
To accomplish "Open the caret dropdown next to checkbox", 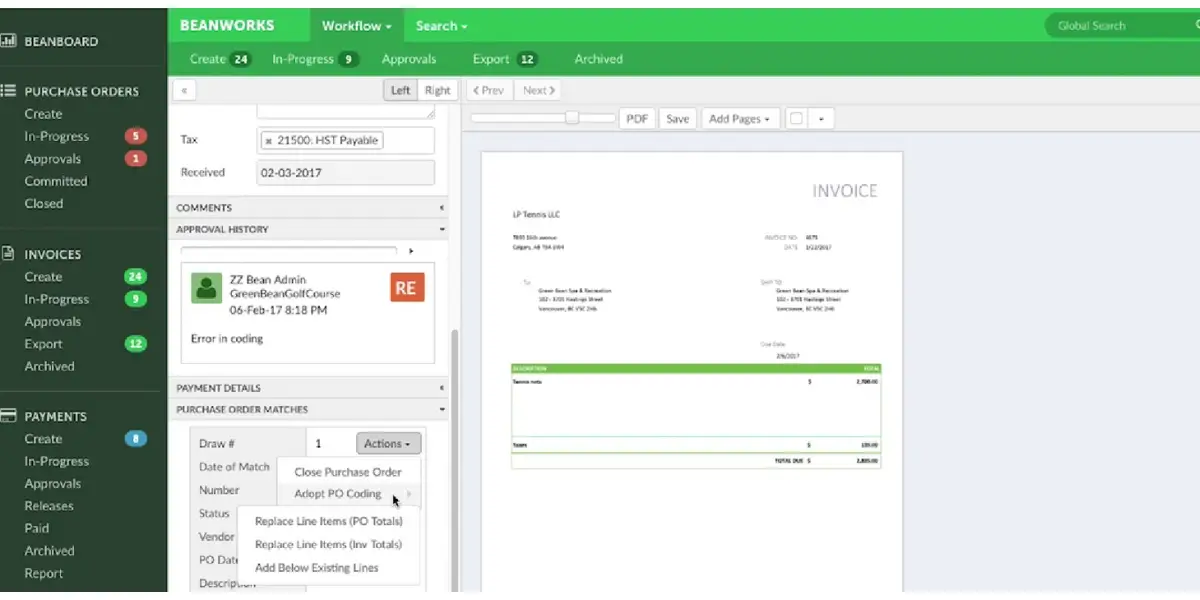I will tap(821, 118).
